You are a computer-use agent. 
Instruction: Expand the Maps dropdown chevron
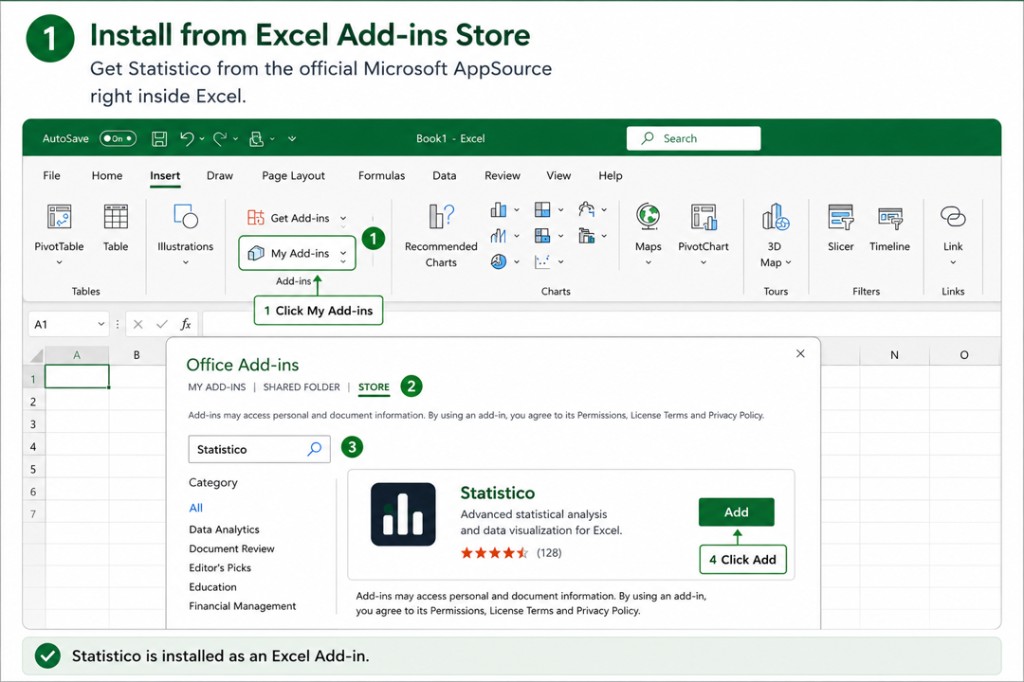click(648, 263)
